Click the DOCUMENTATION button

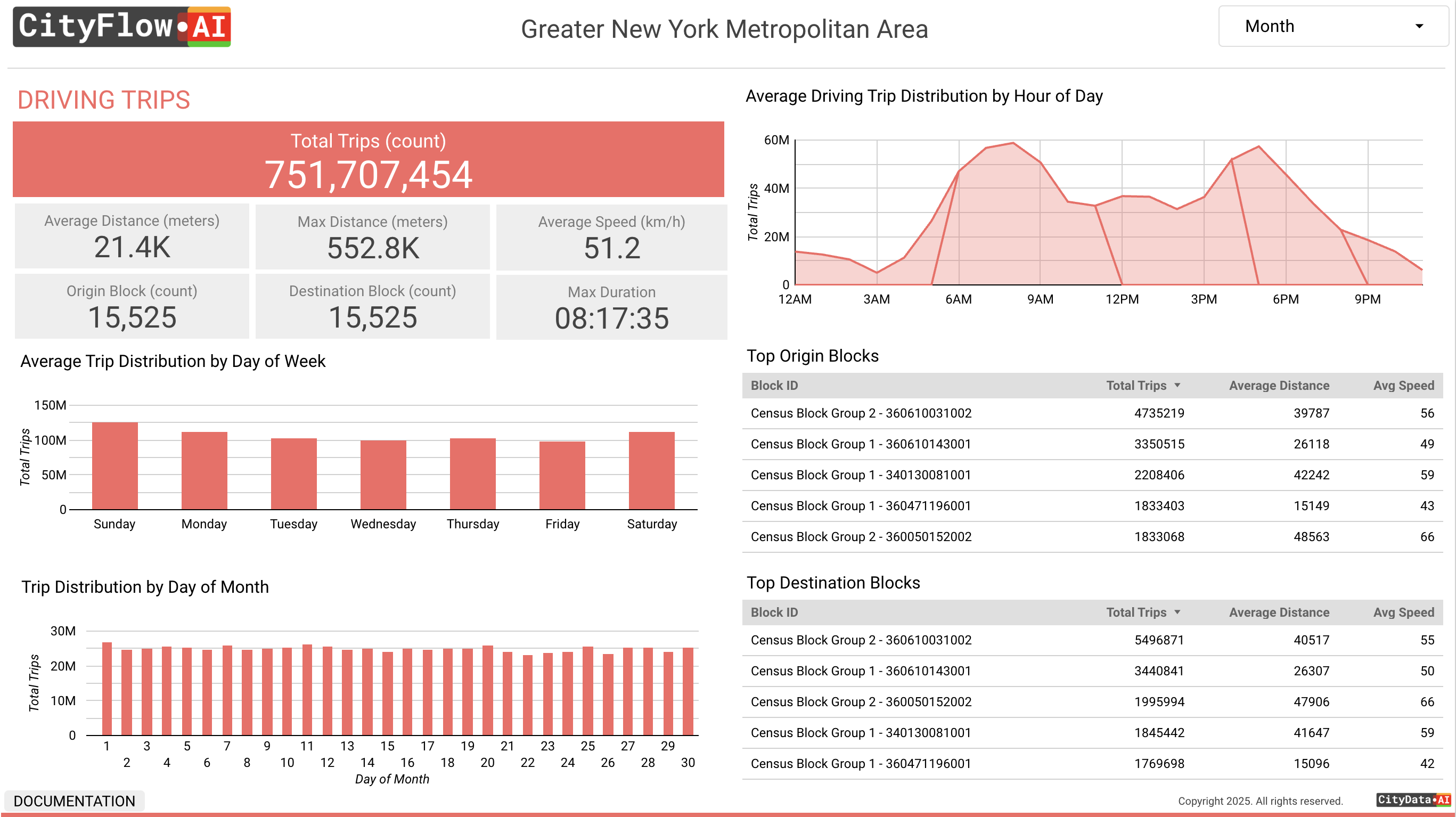[74, 800]
